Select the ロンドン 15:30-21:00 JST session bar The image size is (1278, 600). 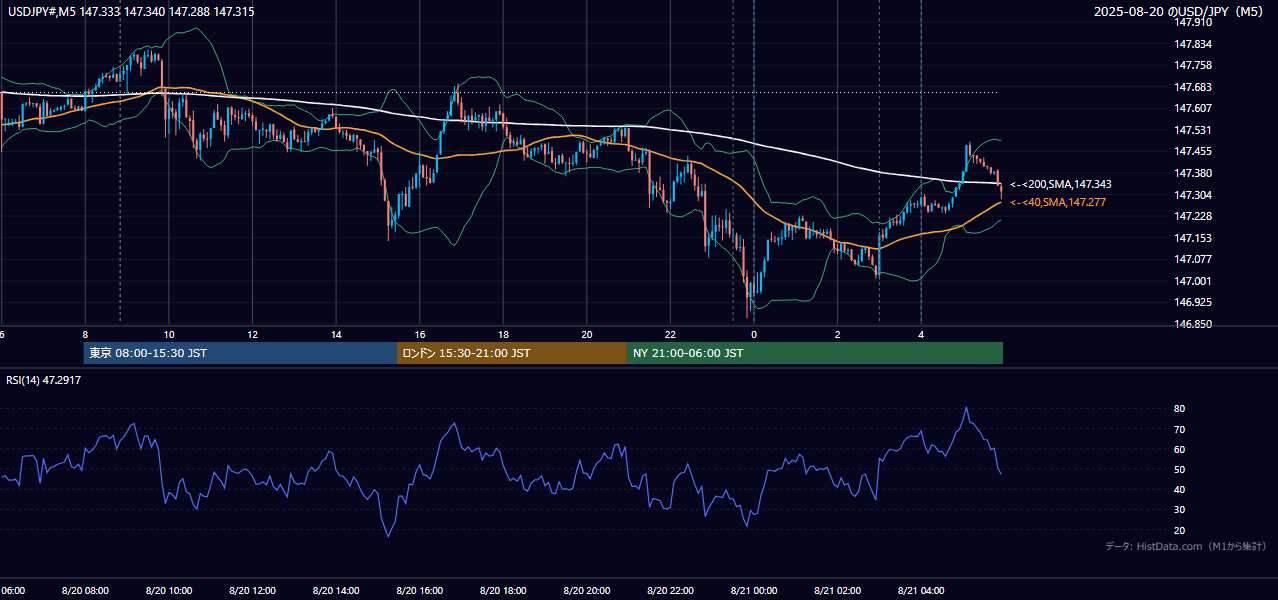[512, 353]
